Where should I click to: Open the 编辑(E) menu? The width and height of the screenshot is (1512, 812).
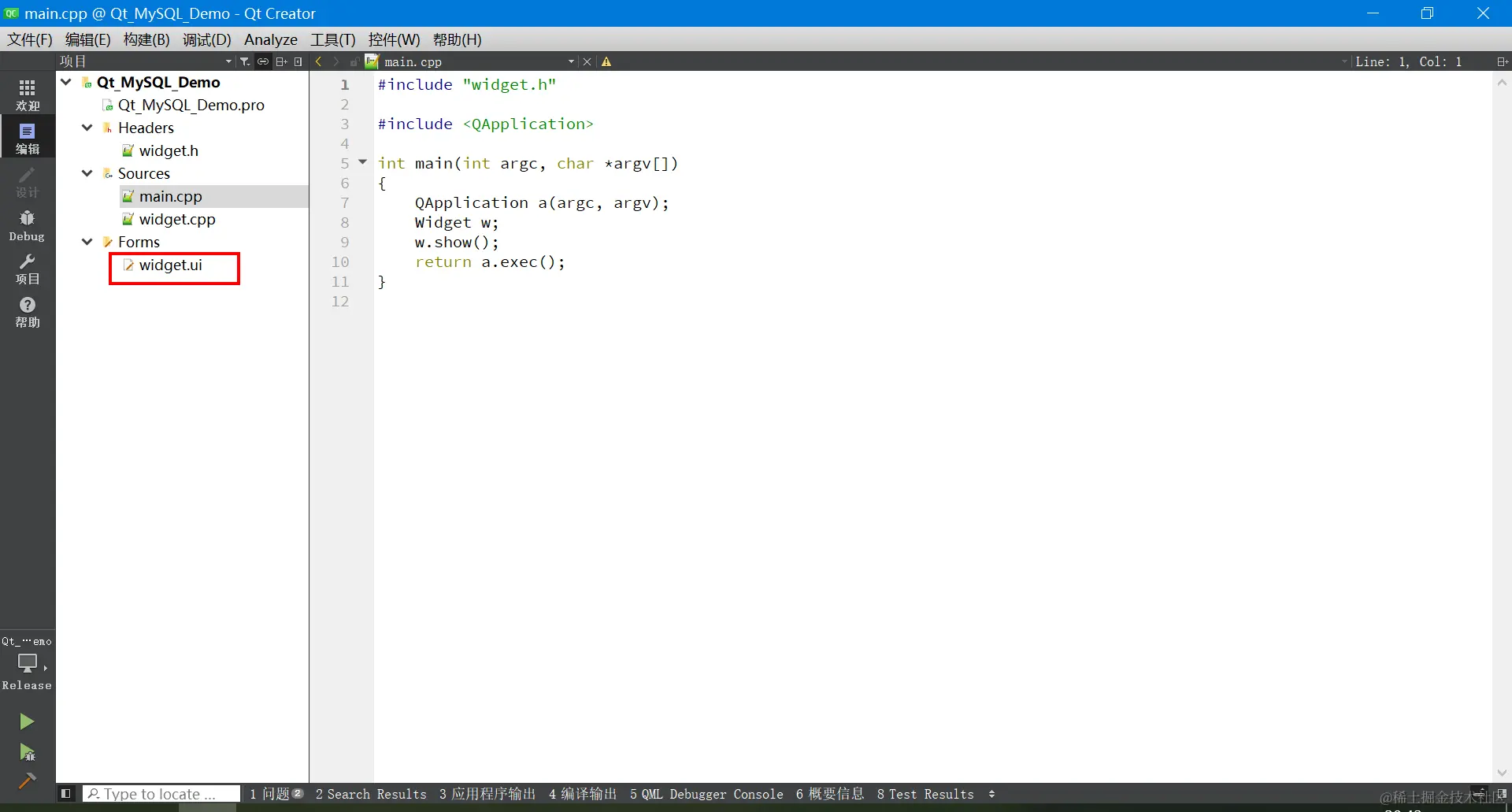tap(88, 39)
